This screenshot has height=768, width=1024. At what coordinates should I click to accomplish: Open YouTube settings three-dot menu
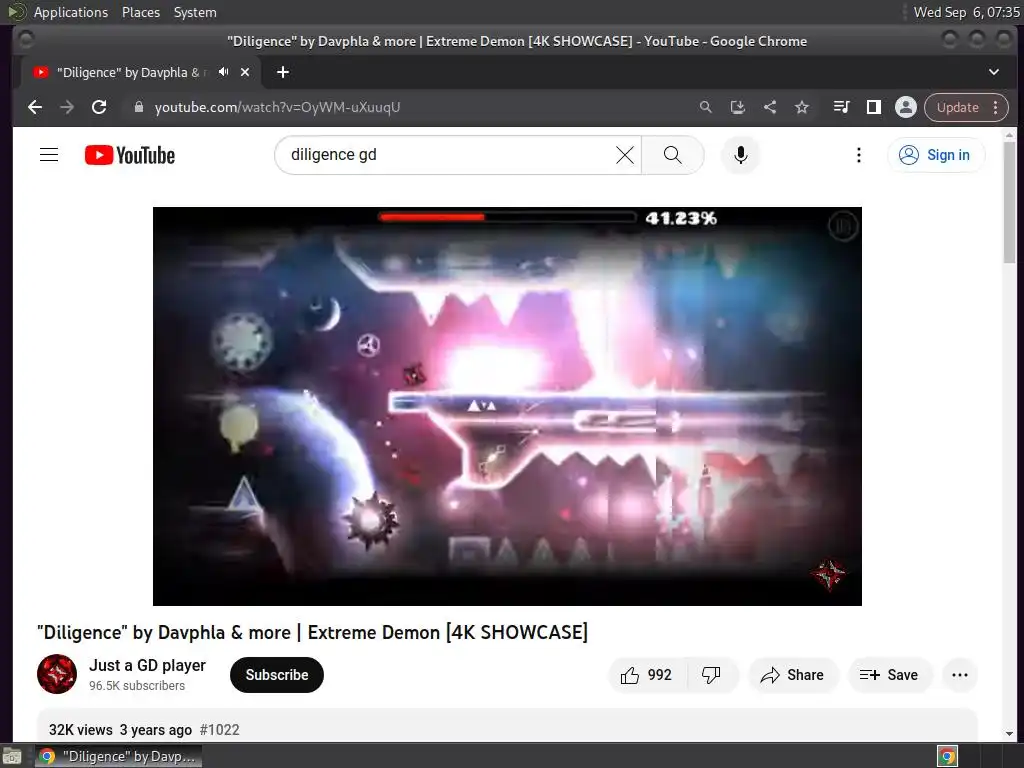click(859, 155)
